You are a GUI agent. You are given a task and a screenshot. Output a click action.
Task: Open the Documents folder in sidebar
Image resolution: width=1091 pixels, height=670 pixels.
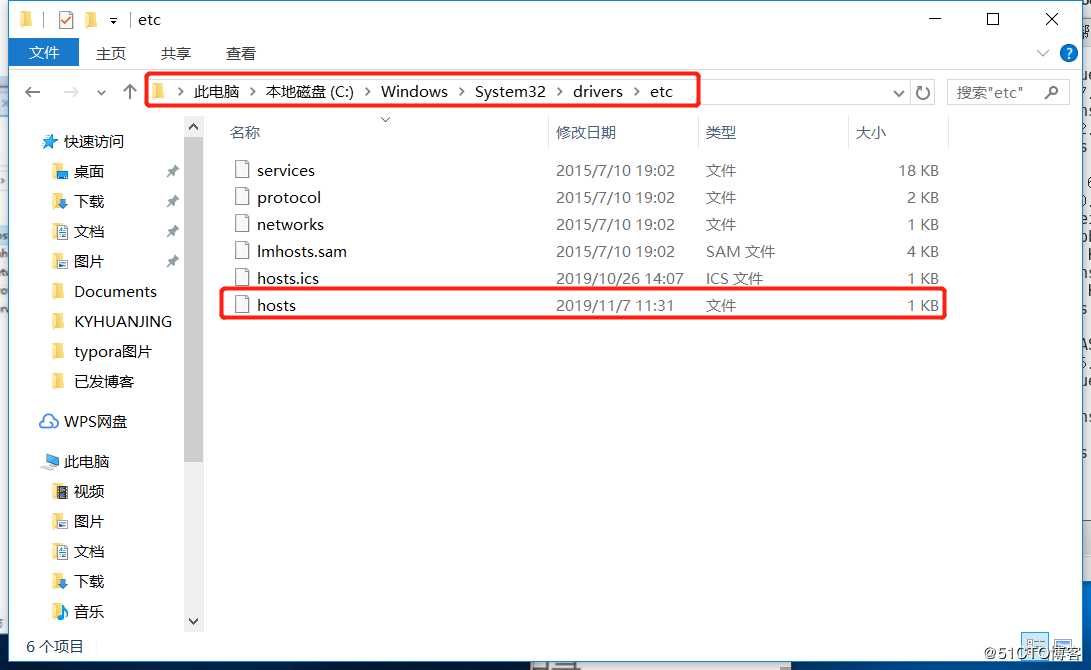point(116,292)
